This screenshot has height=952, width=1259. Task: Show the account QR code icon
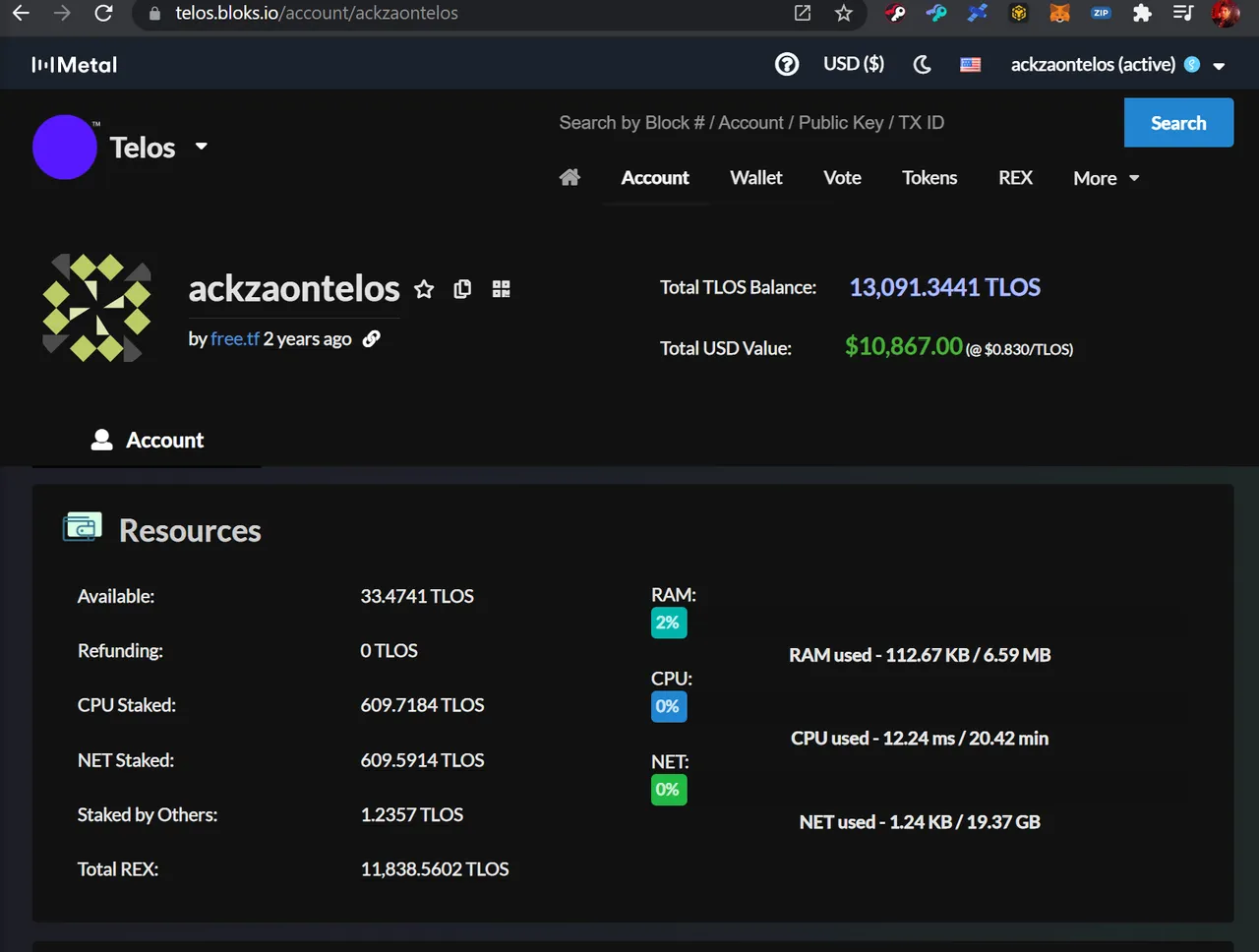pos(502,289)
